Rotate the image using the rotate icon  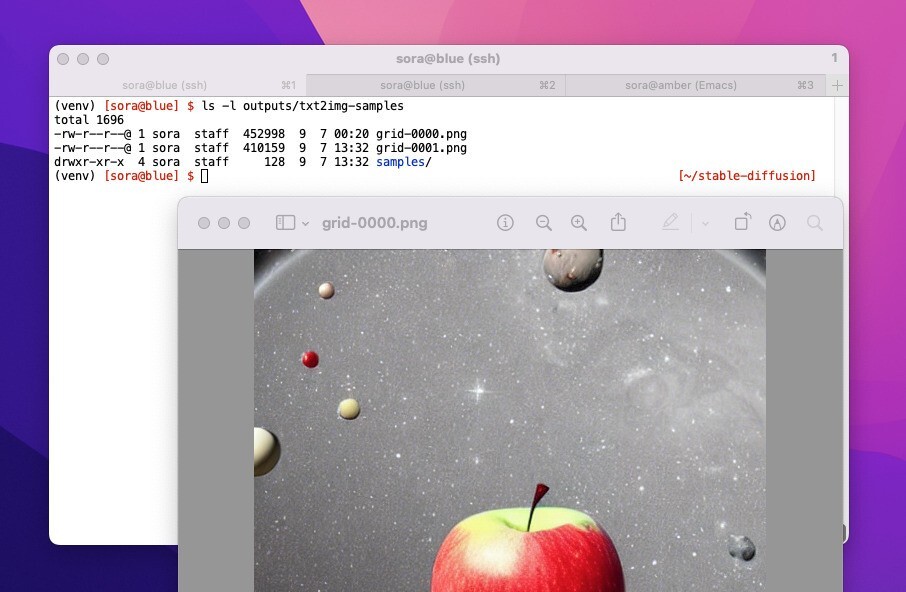(x=742, y=222)
